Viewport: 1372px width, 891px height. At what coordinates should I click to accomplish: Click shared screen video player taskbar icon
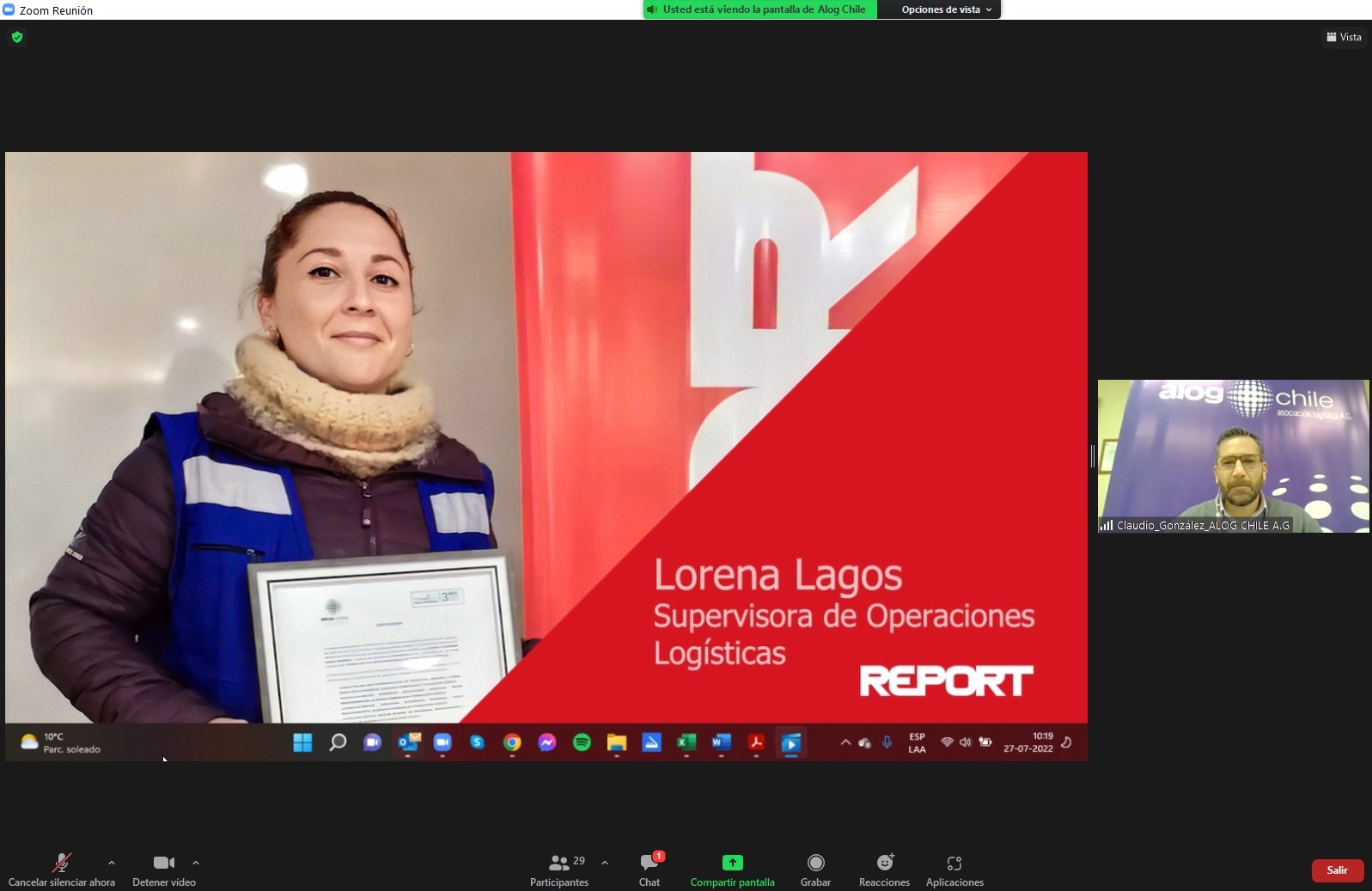pos(791,742)
